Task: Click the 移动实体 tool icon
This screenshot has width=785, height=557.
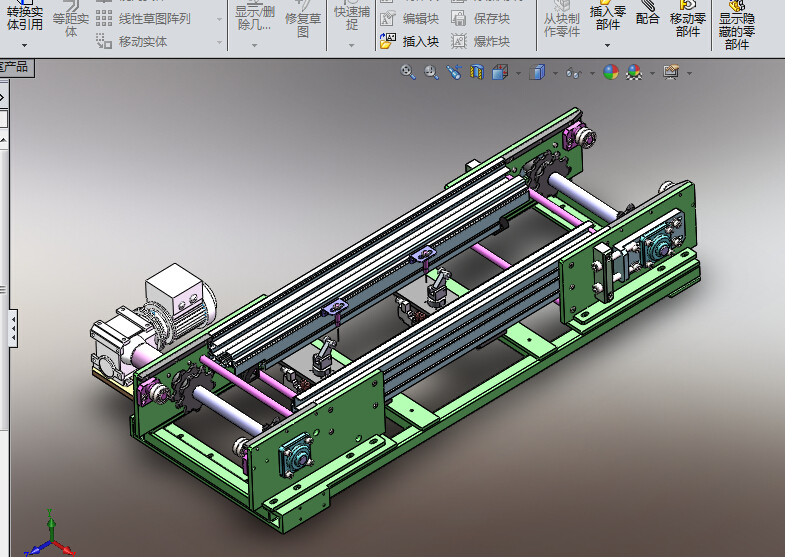Action: (104, 42)
